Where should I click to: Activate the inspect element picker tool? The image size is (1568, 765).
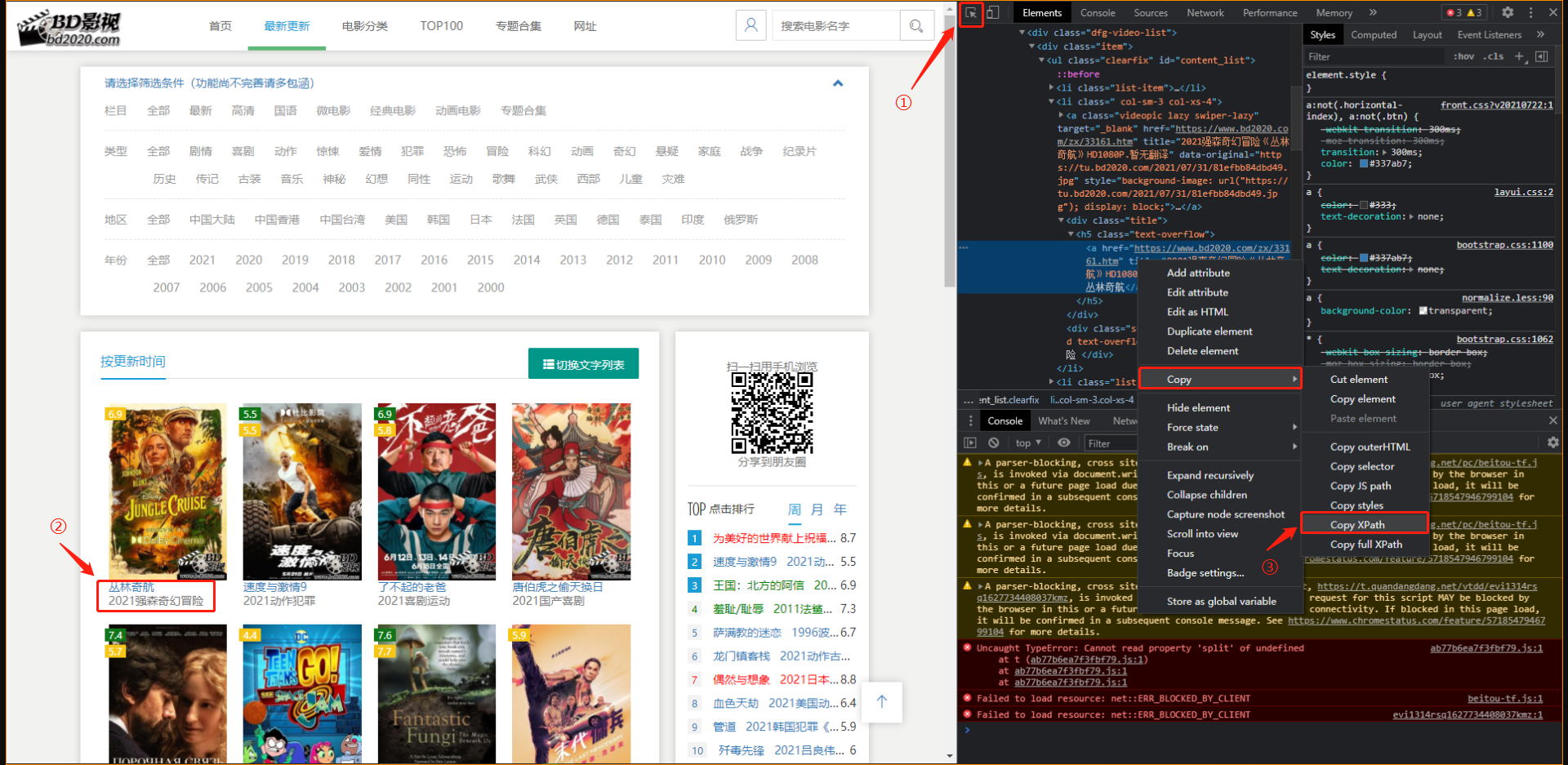click(971, 14)
